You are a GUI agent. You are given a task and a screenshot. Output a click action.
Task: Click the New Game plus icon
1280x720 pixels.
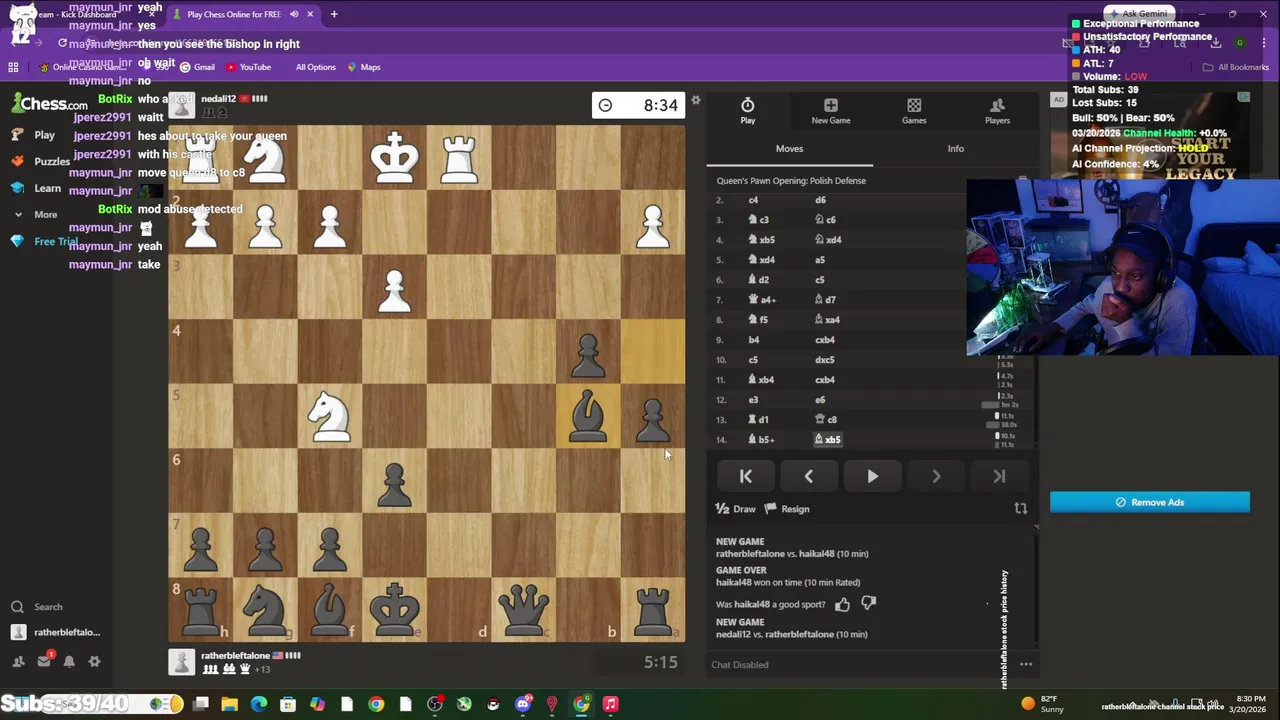point(830,111)
